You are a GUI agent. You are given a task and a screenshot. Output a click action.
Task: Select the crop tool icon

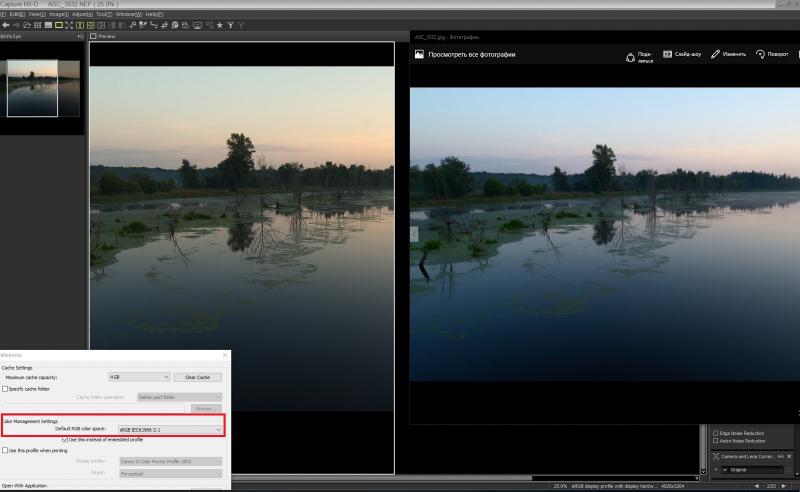coord(164,25)
